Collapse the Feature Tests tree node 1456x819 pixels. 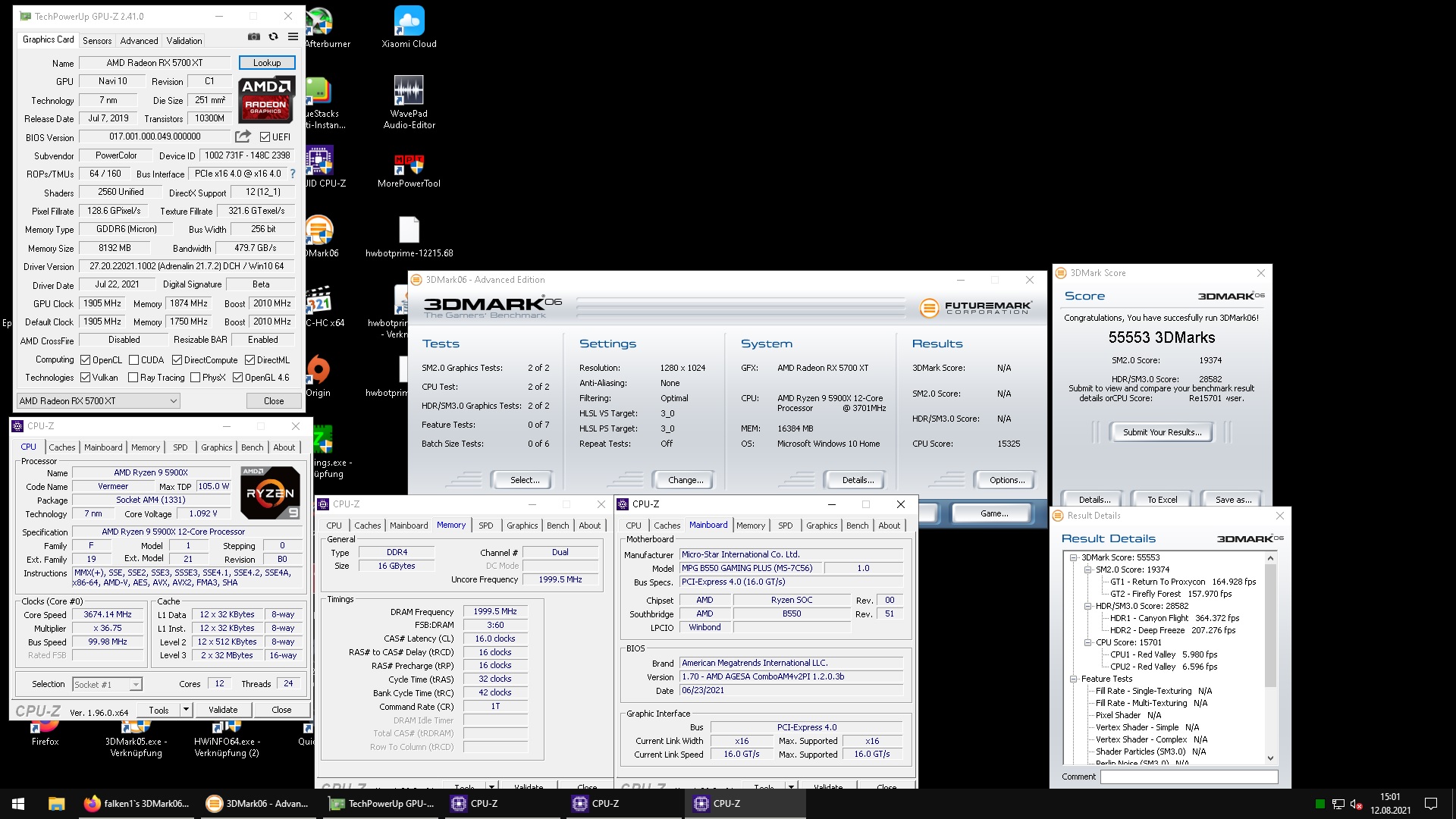coord(1074,679)
